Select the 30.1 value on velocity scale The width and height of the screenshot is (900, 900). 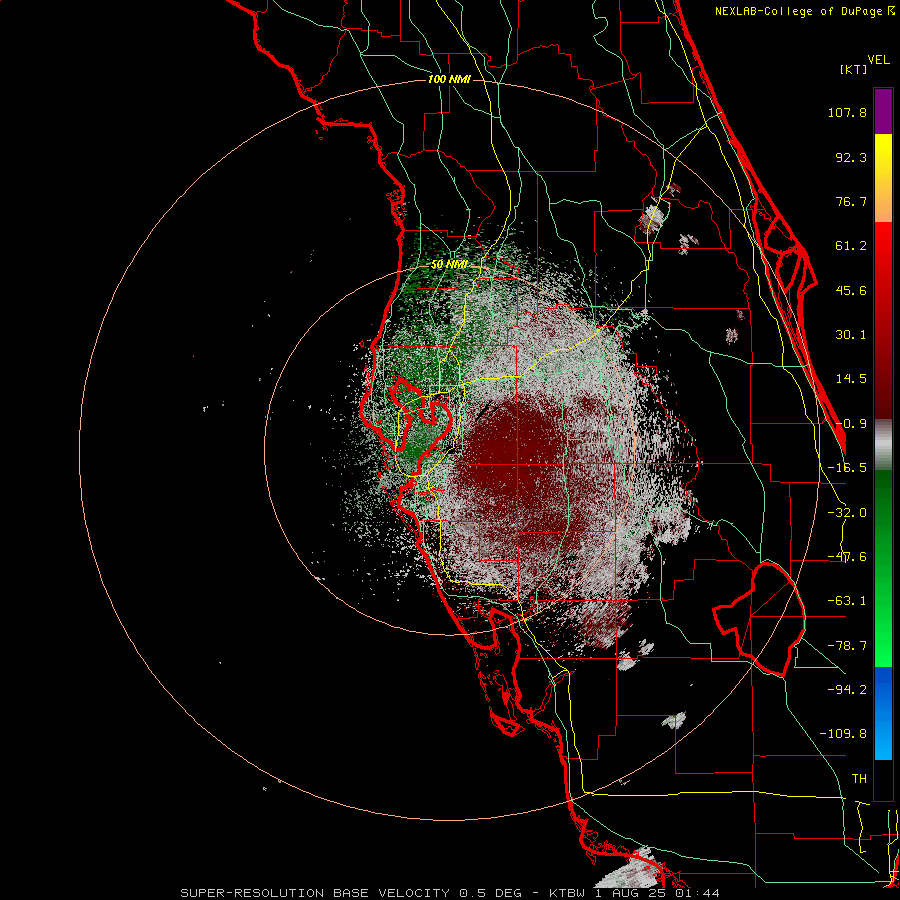(x=851, y=335)
